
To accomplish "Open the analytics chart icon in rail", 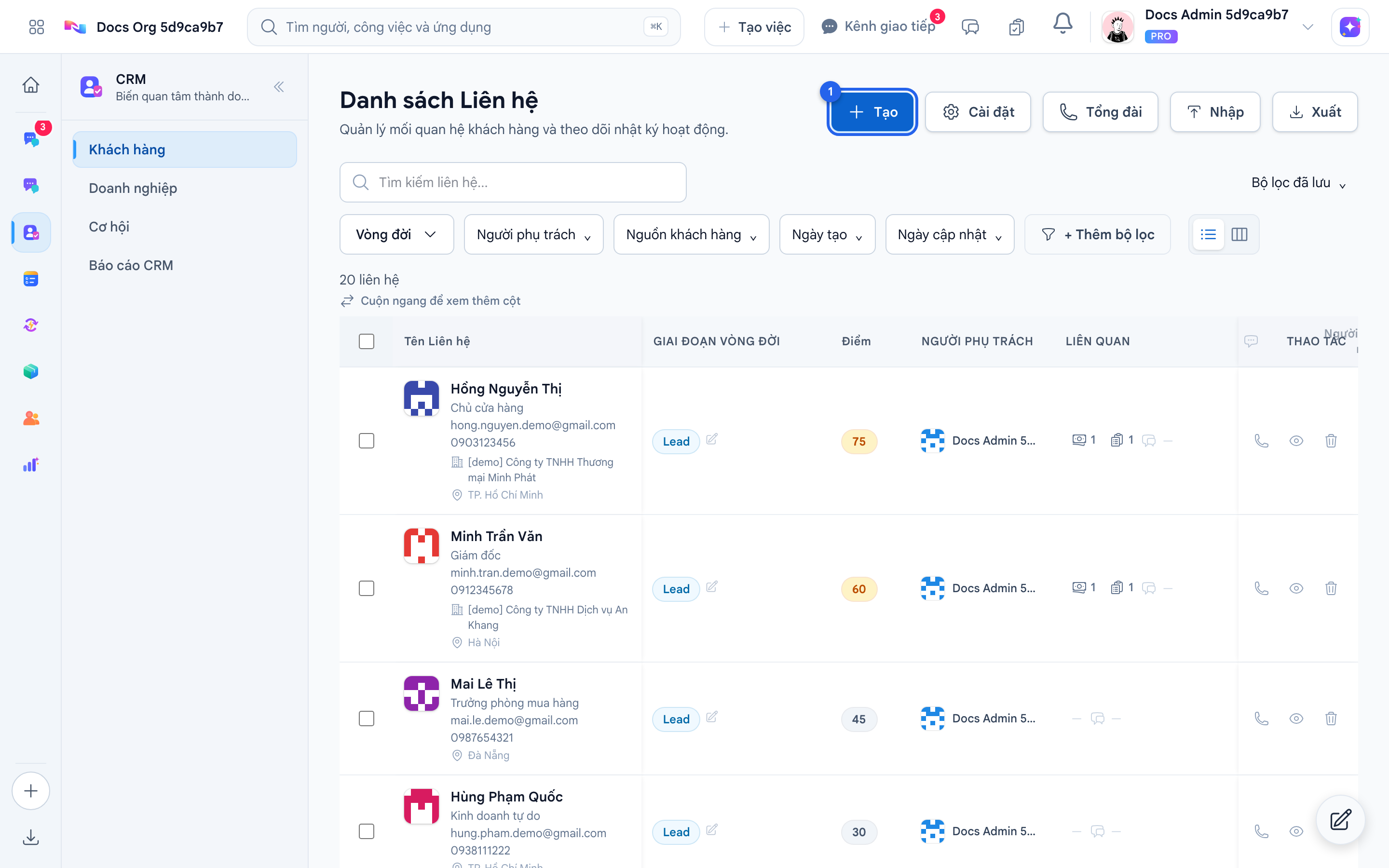I will (31, 464).
